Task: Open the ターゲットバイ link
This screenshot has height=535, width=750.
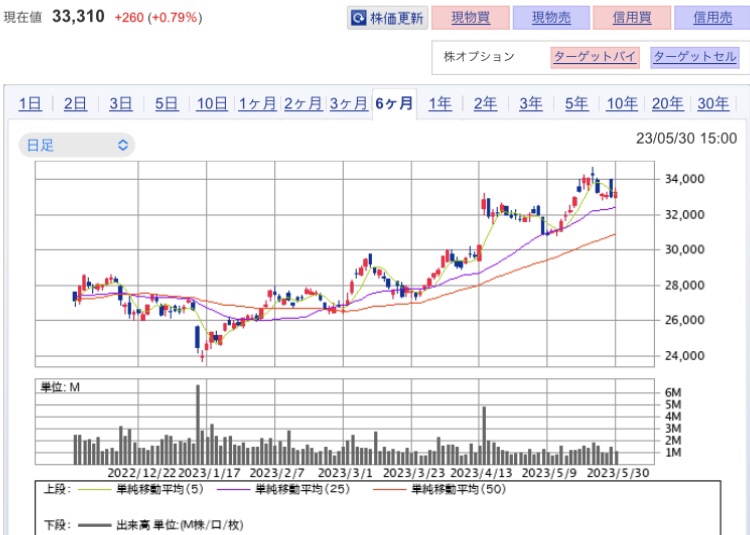Action: pyautogui.click(x=595, y=57)
